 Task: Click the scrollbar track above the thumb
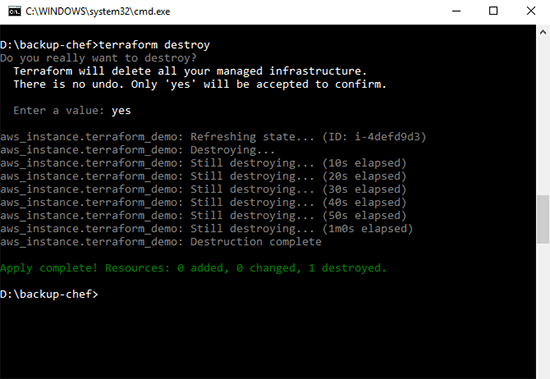click(x=543, y=117)
